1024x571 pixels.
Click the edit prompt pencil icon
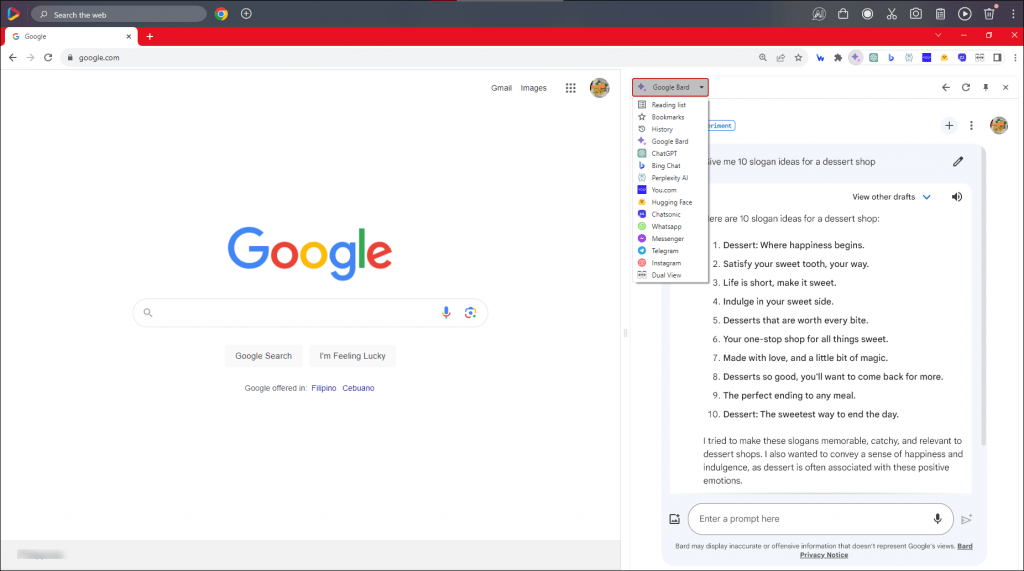coord(958,161)
